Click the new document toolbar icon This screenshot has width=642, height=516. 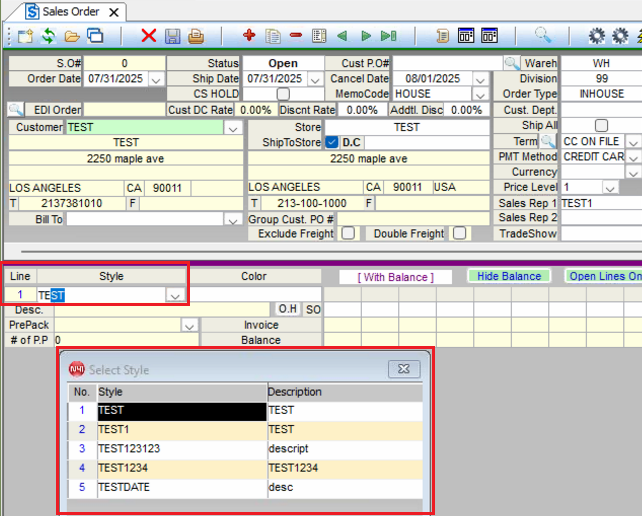(x=25, y=36)
